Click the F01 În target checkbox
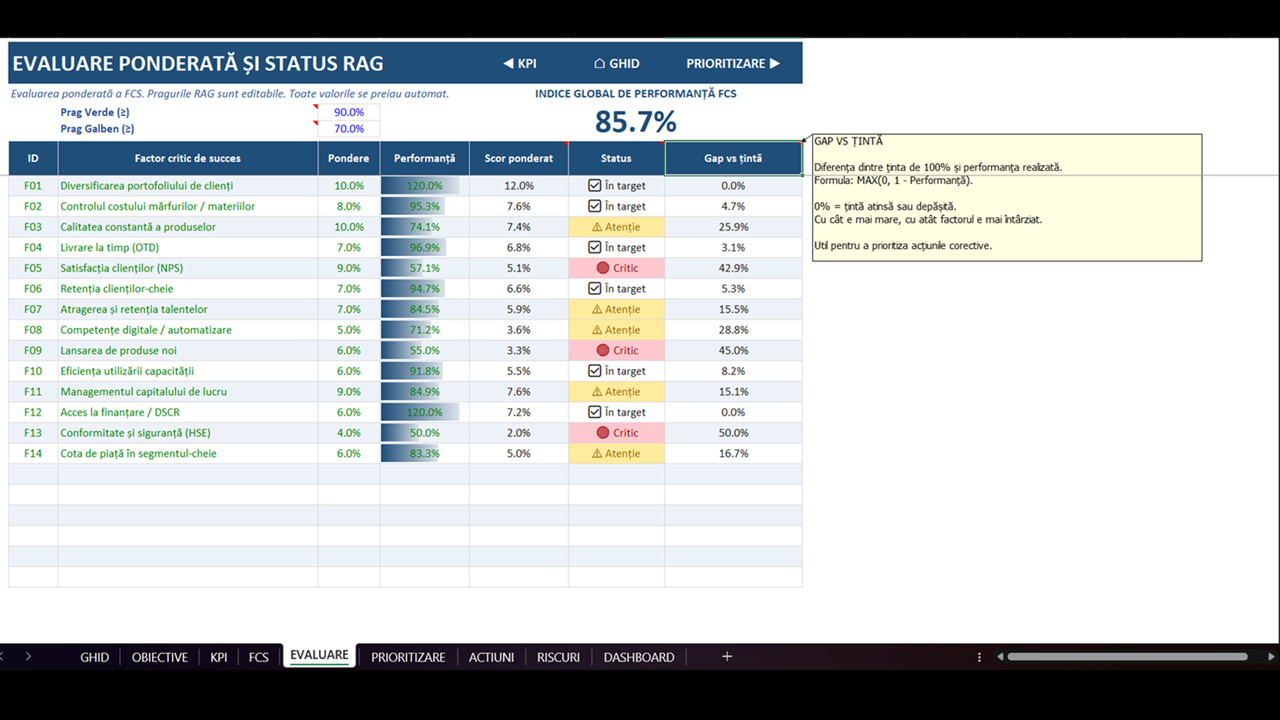 (595, 186)
